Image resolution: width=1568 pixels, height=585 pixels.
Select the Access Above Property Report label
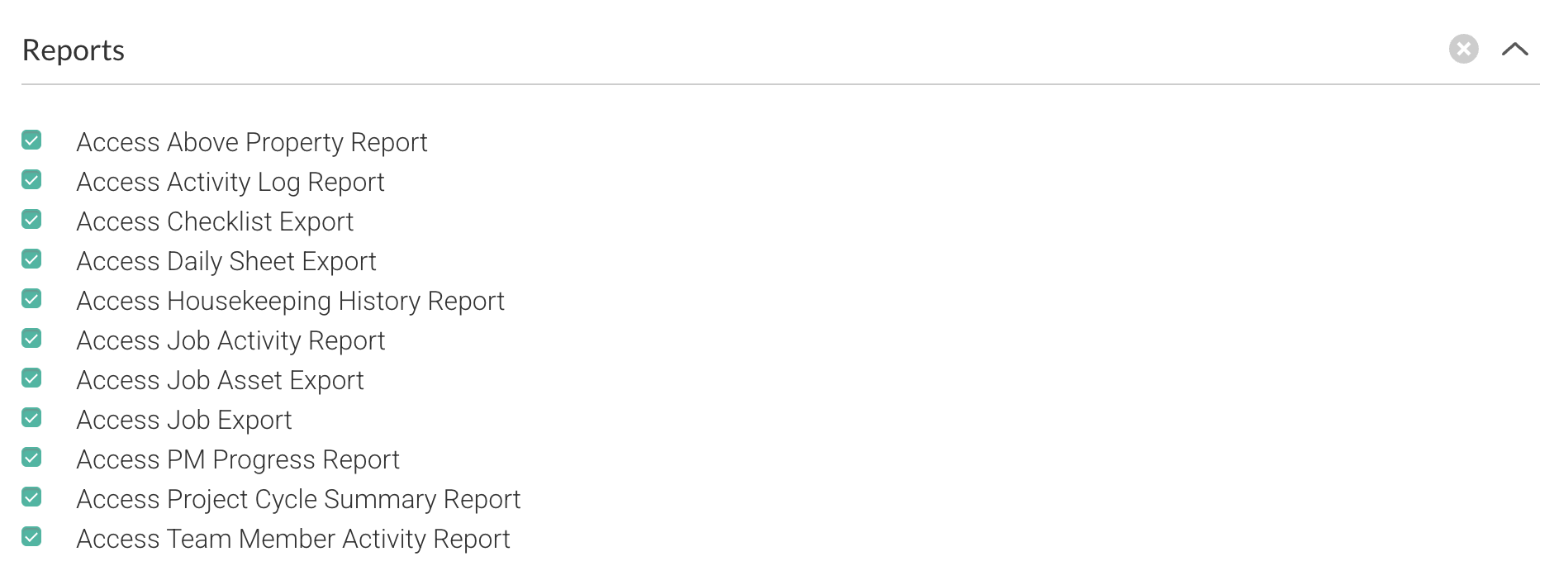252,142
